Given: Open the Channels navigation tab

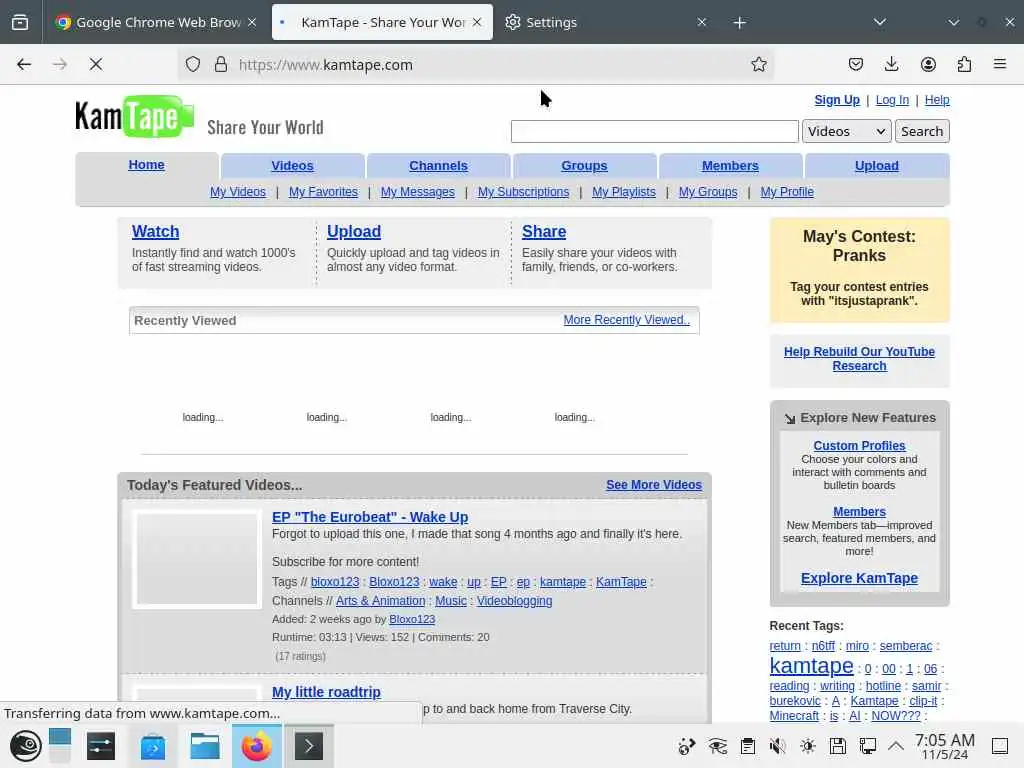Looking at the screenshot, I should pos(438,166).
